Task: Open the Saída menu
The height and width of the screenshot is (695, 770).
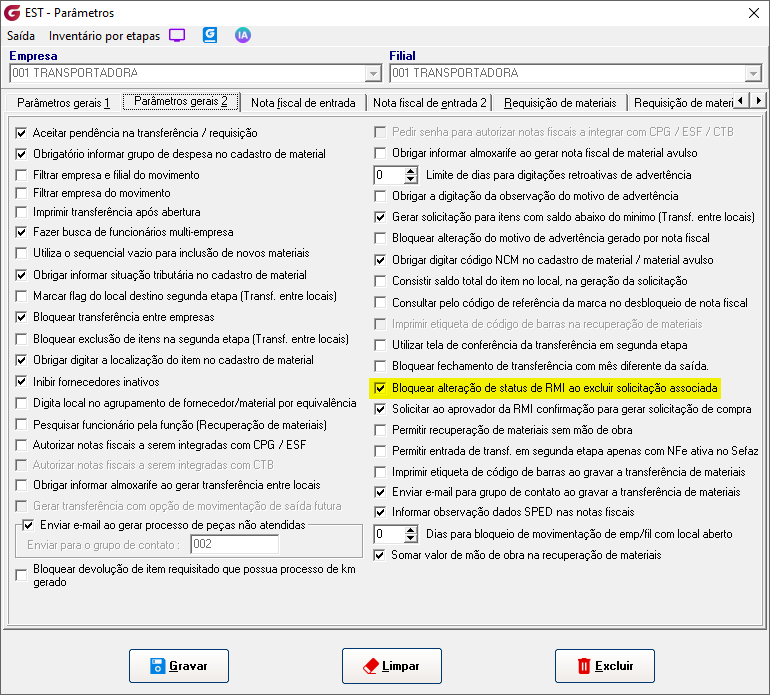Action: click(21, 36)
